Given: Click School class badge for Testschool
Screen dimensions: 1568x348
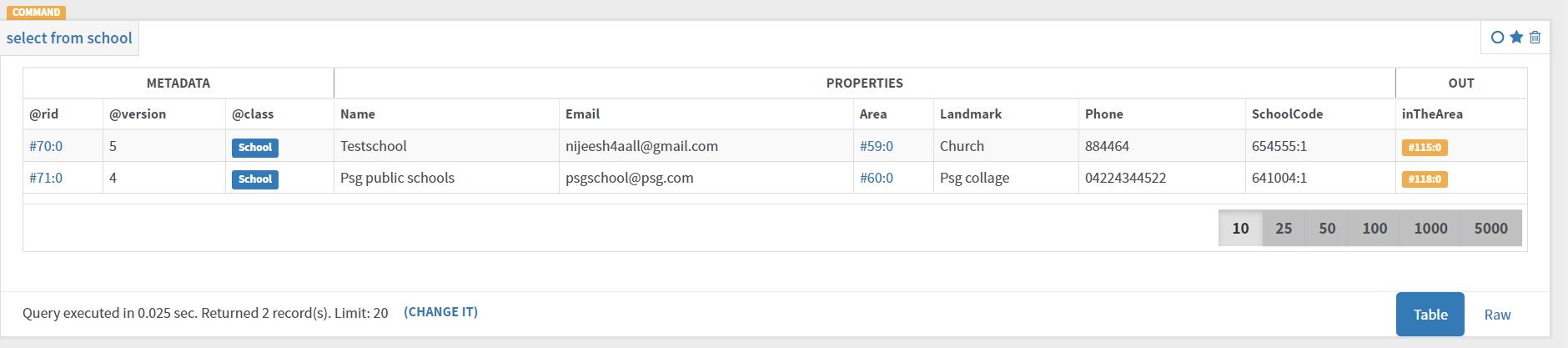Looking at the screenshot, I should pos(255,148).
